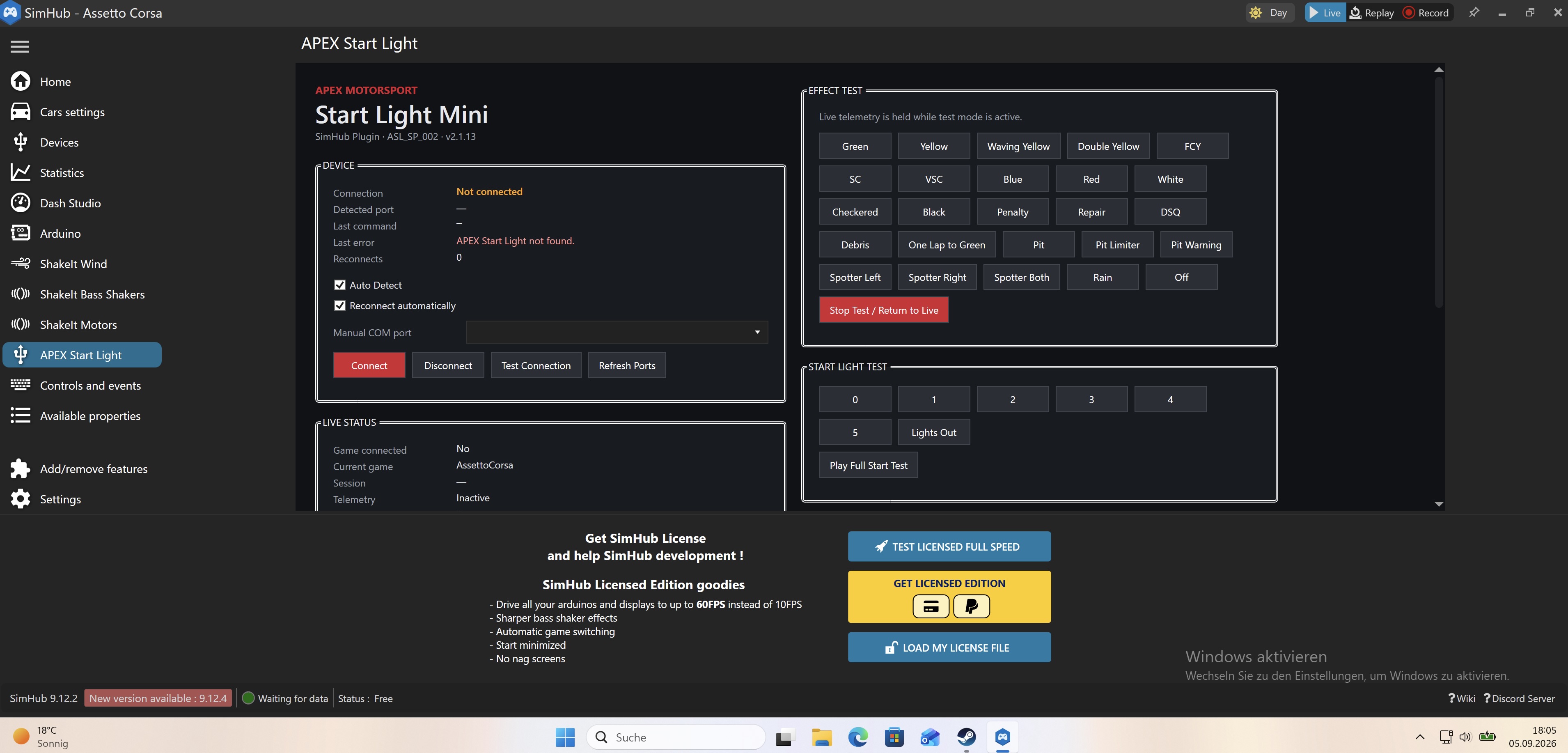
Task: Show hidden system tray icons
Action: 1420,737
